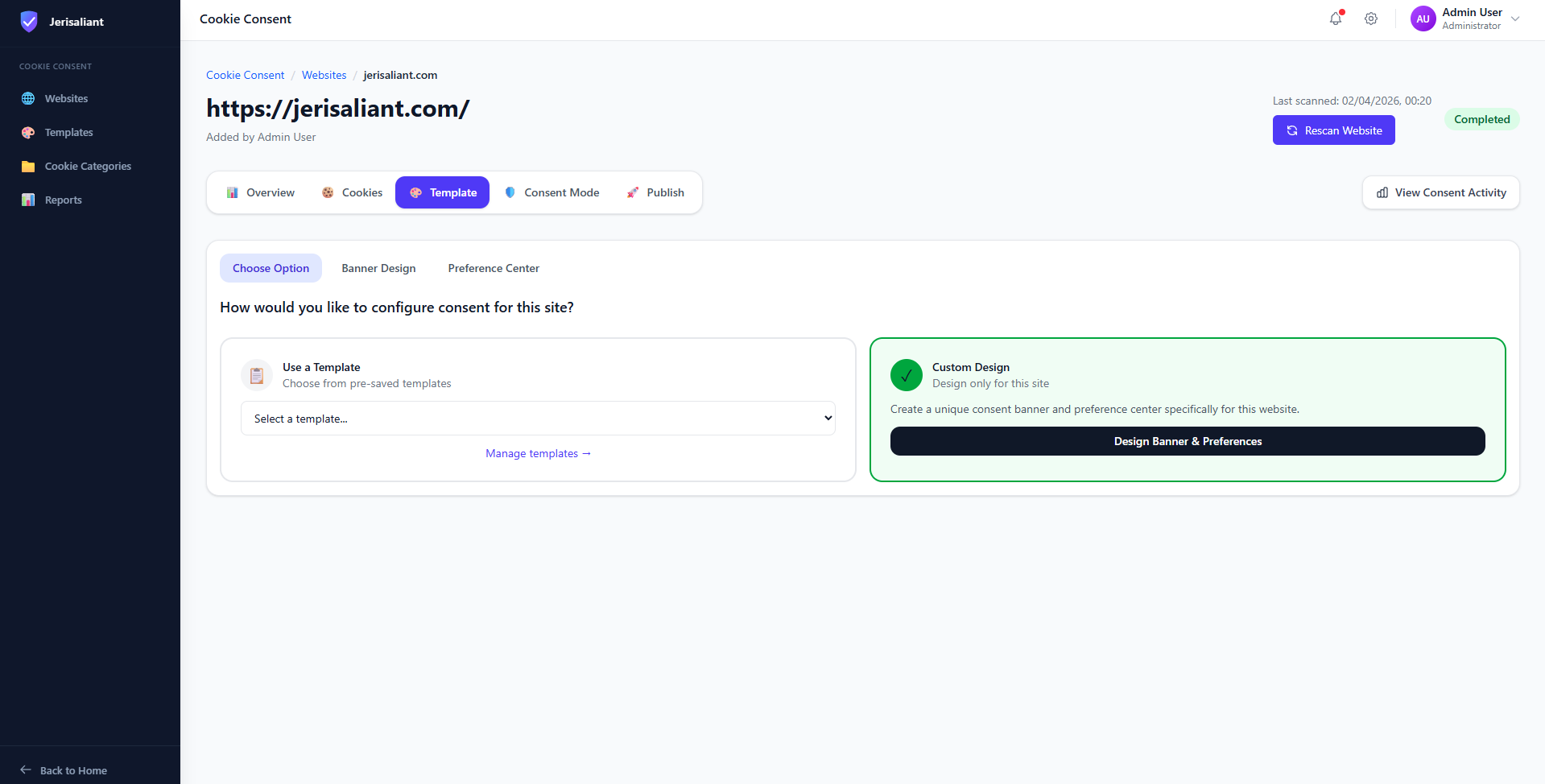Open the Cookies tab
Viewport: 1545px width, 784px height.
coord(352,192)
